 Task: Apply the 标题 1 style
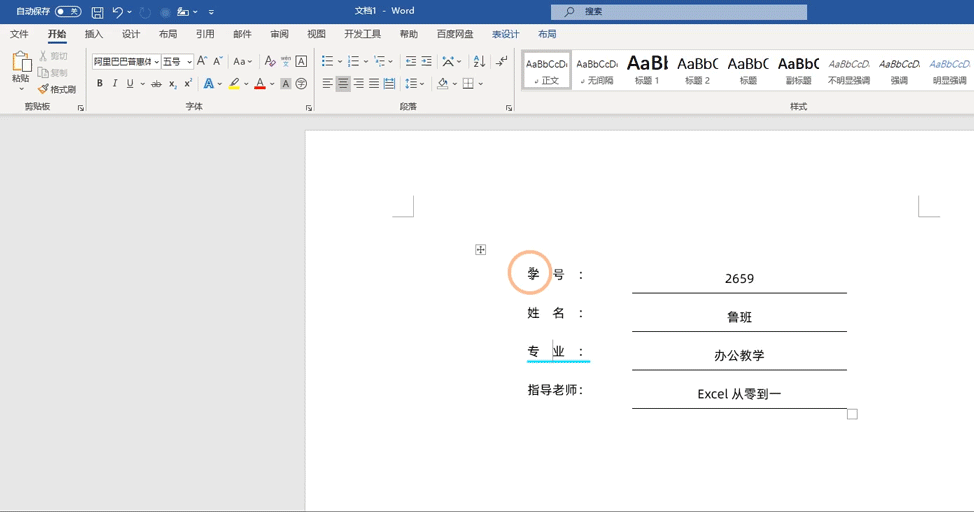coord(647,70)
